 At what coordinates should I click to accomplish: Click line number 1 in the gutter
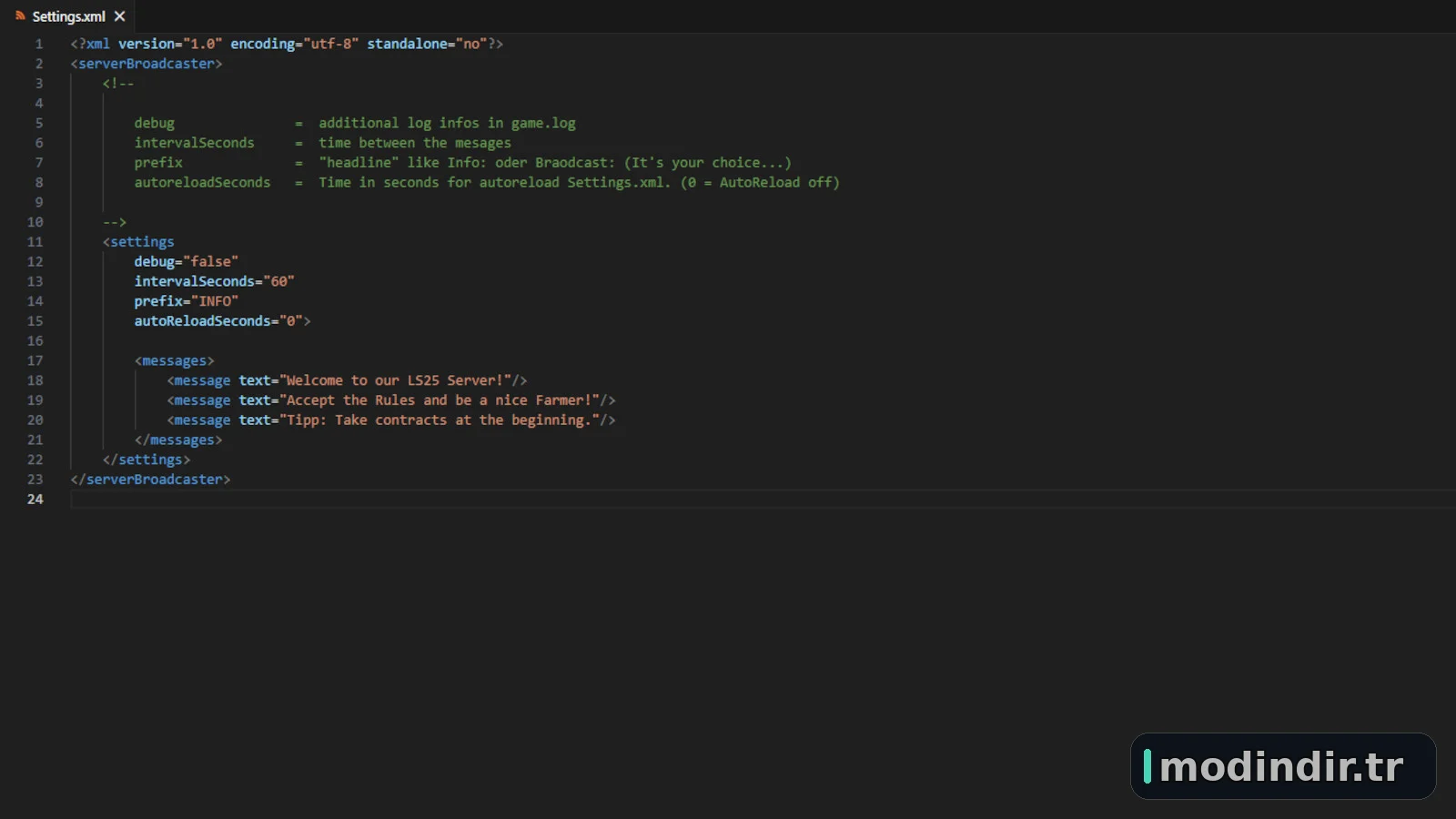pyautogui.click(x=39, y=44)
